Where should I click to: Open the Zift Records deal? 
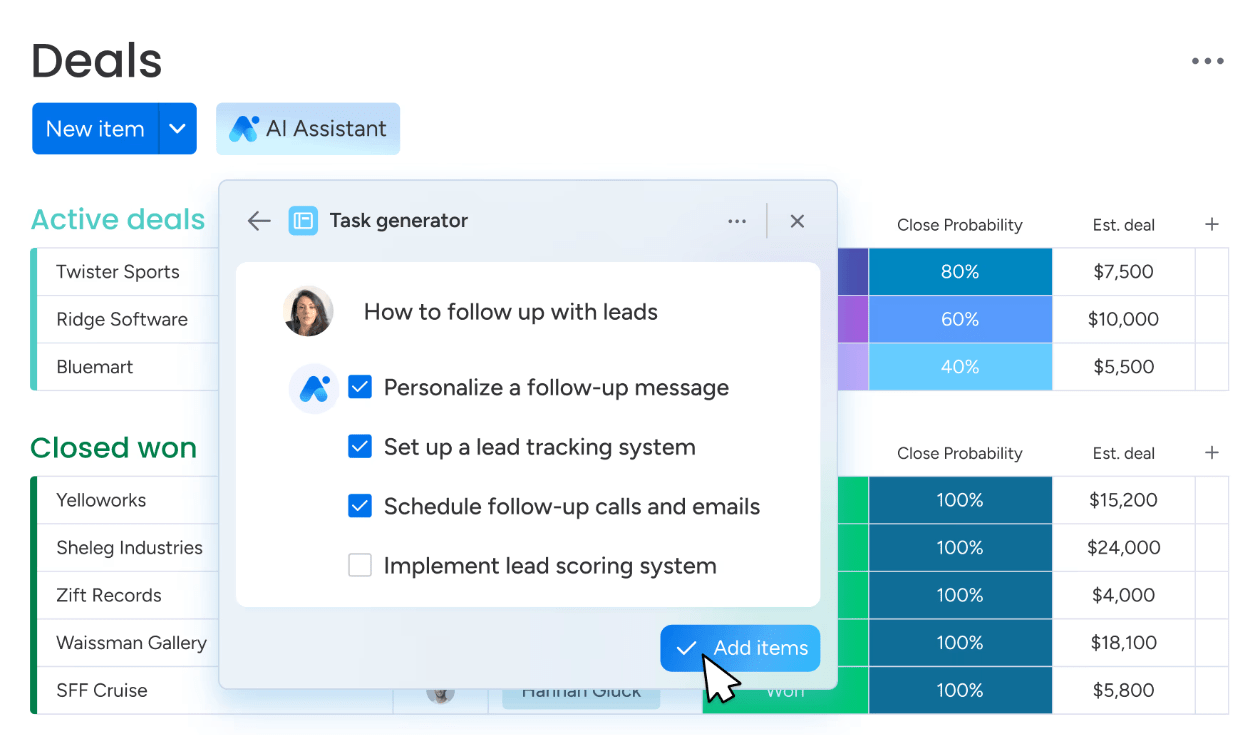click(x=109, y=595)
